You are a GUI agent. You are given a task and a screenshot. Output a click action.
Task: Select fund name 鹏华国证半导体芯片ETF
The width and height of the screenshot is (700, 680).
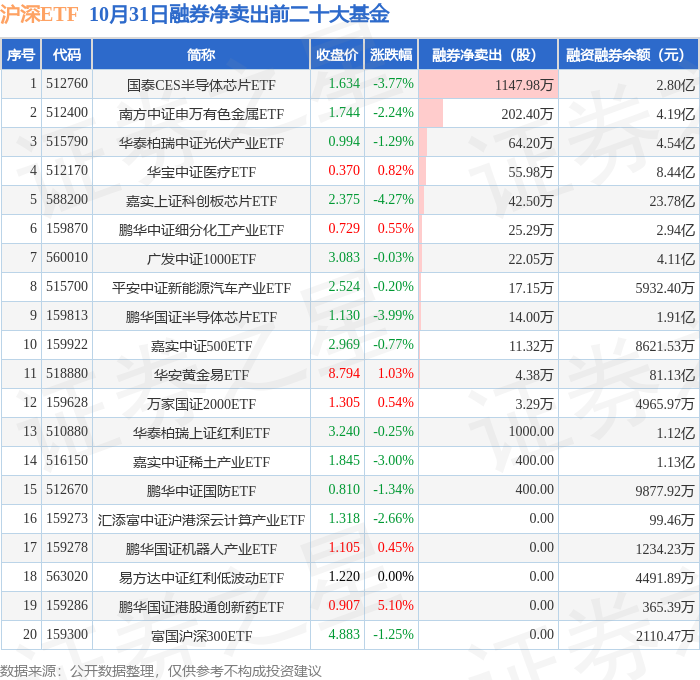pyautogui.click(x=201, y=317)
